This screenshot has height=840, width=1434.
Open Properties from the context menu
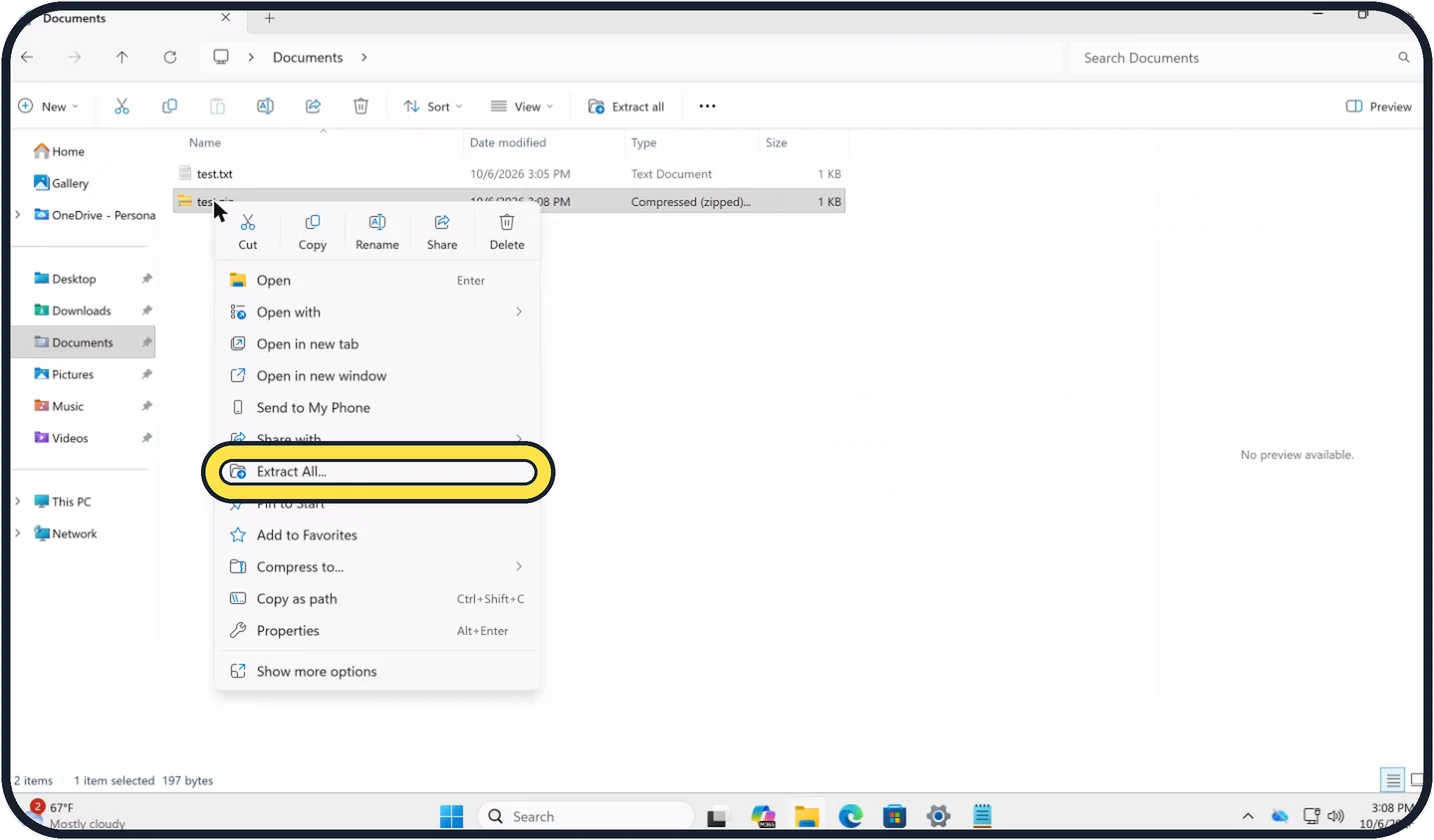[x=377, y=631]
